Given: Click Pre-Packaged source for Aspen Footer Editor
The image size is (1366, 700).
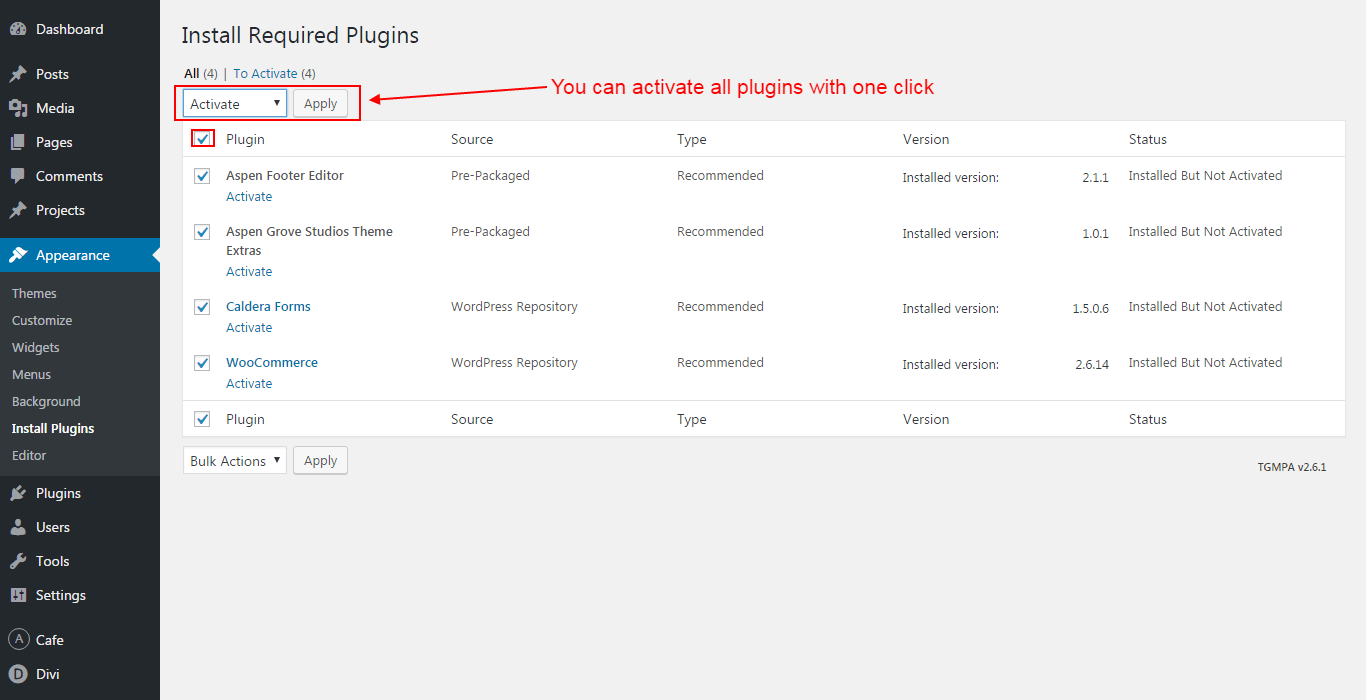Looking at the screenshot, I should click(490, 176).
